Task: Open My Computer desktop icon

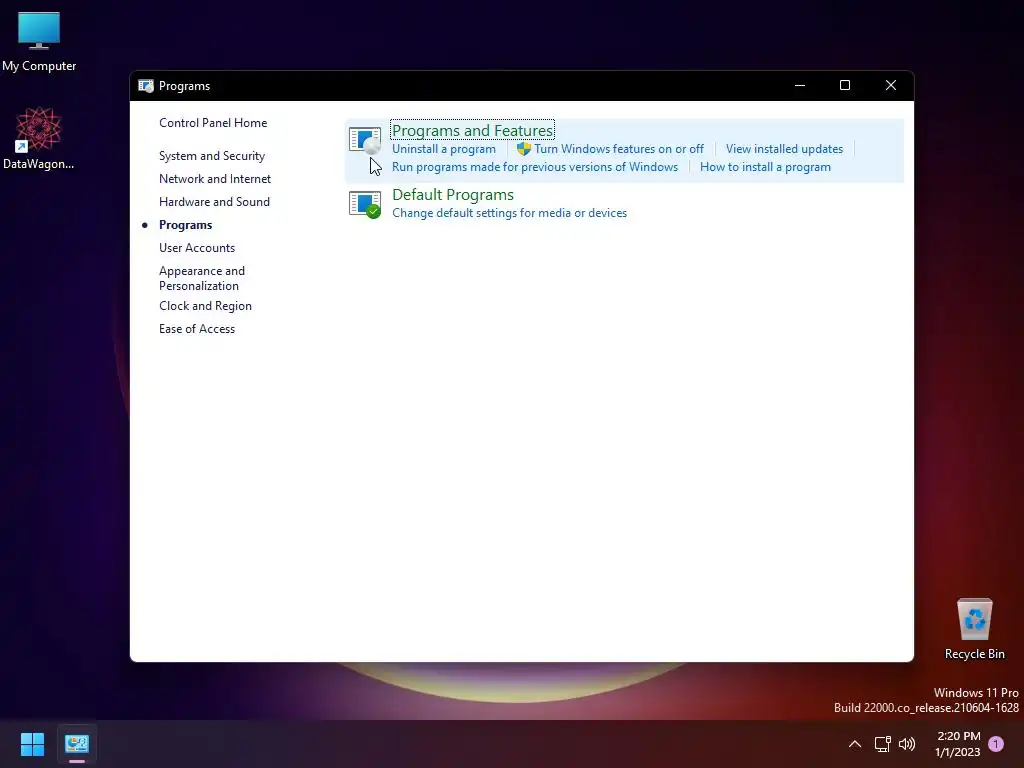Action: click(39, 42)
